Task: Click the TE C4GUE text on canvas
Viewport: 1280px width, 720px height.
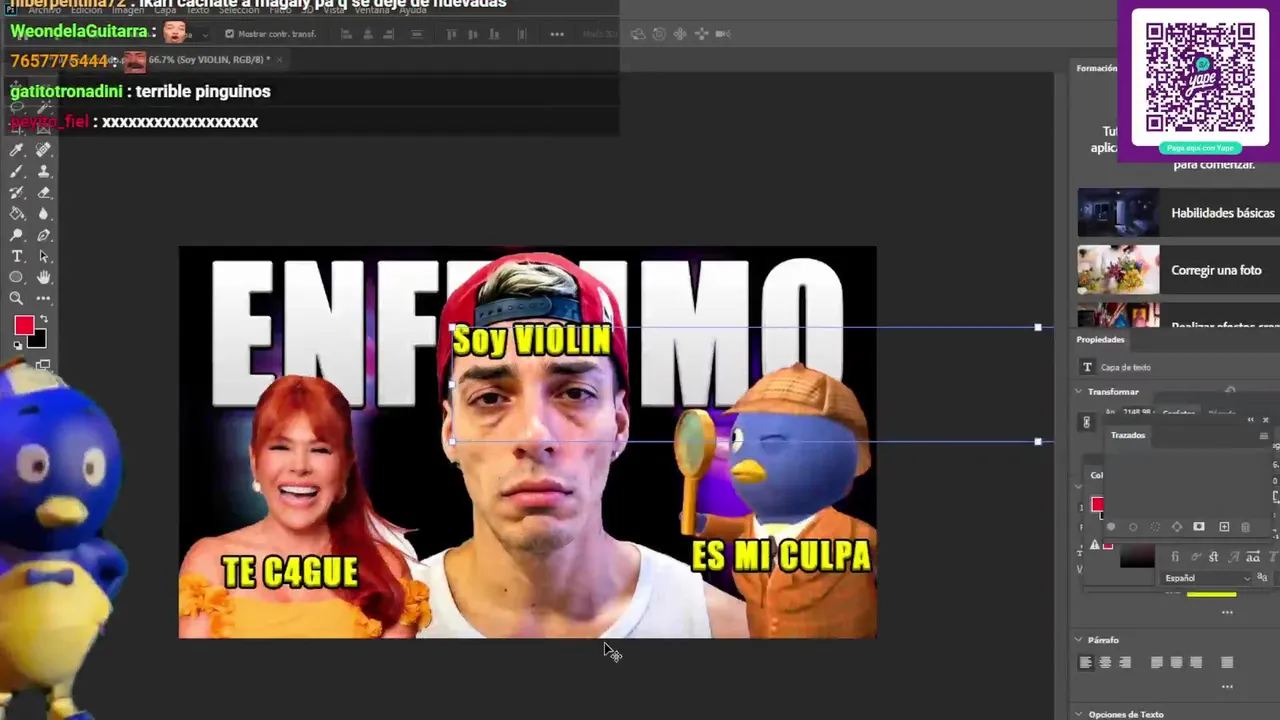Action: pos(290,572)
